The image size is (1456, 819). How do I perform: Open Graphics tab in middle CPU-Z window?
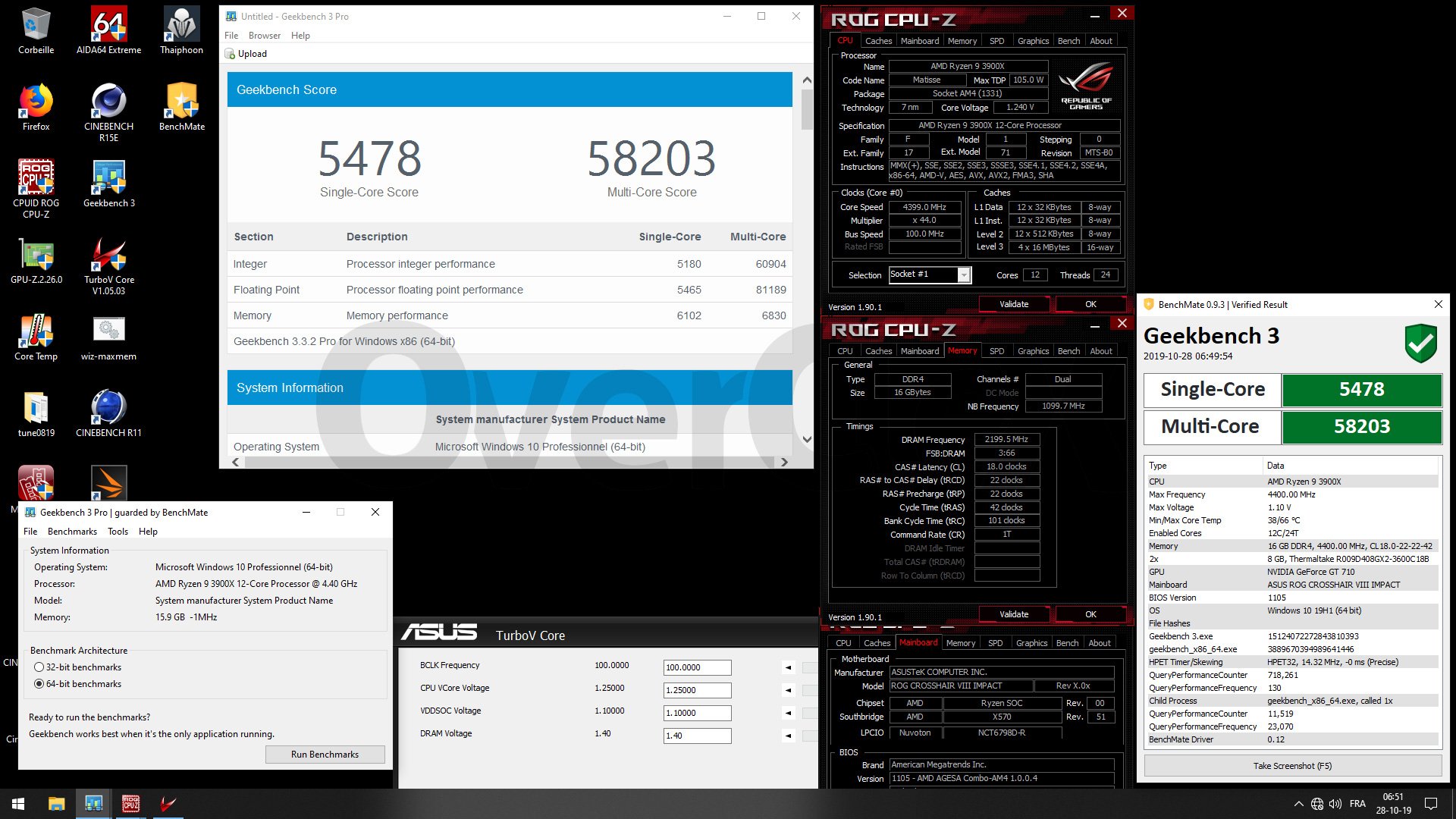1033,351
